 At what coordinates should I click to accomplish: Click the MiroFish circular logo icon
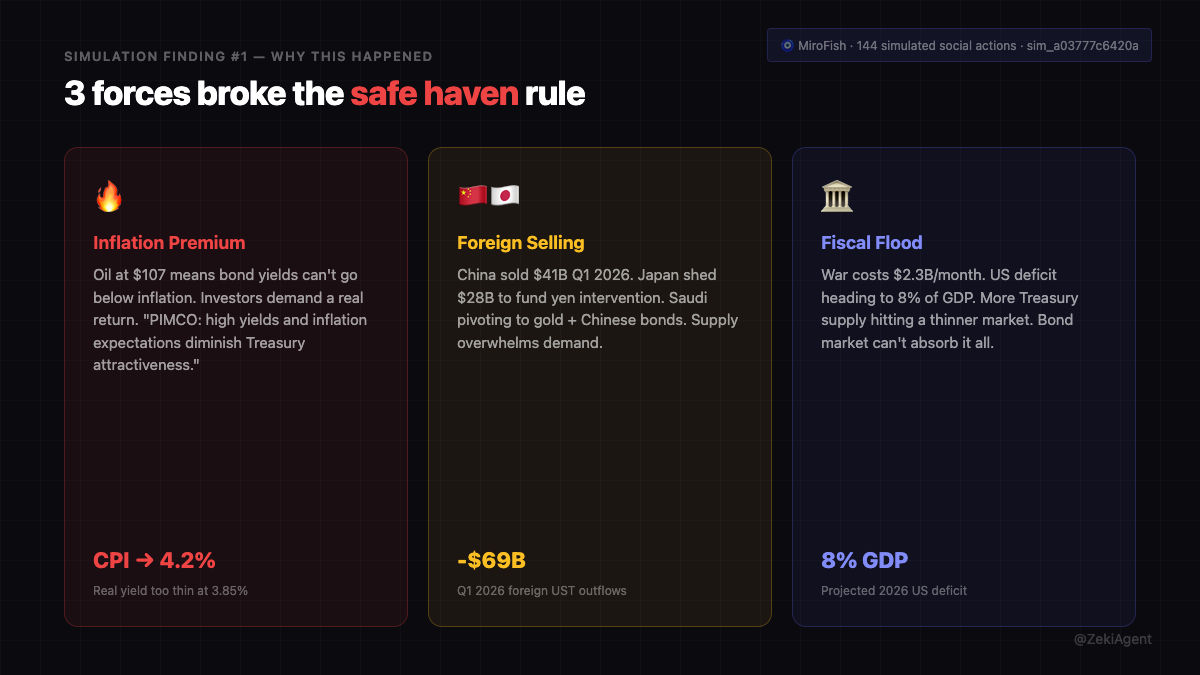[x=787, y=46]
